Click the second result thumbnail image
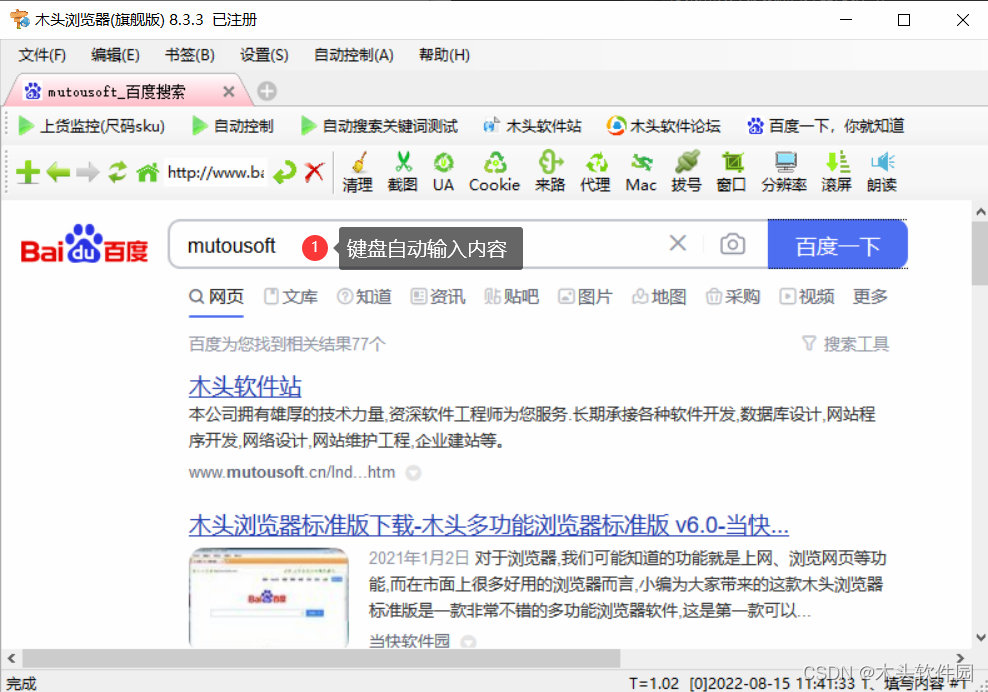 (268, 598)
